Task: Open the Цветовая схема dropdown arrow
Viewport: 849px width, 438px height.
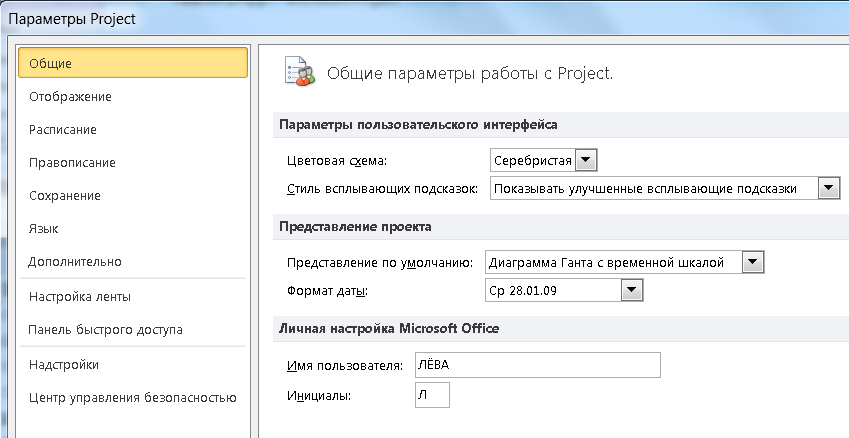Action: [585, 160]
